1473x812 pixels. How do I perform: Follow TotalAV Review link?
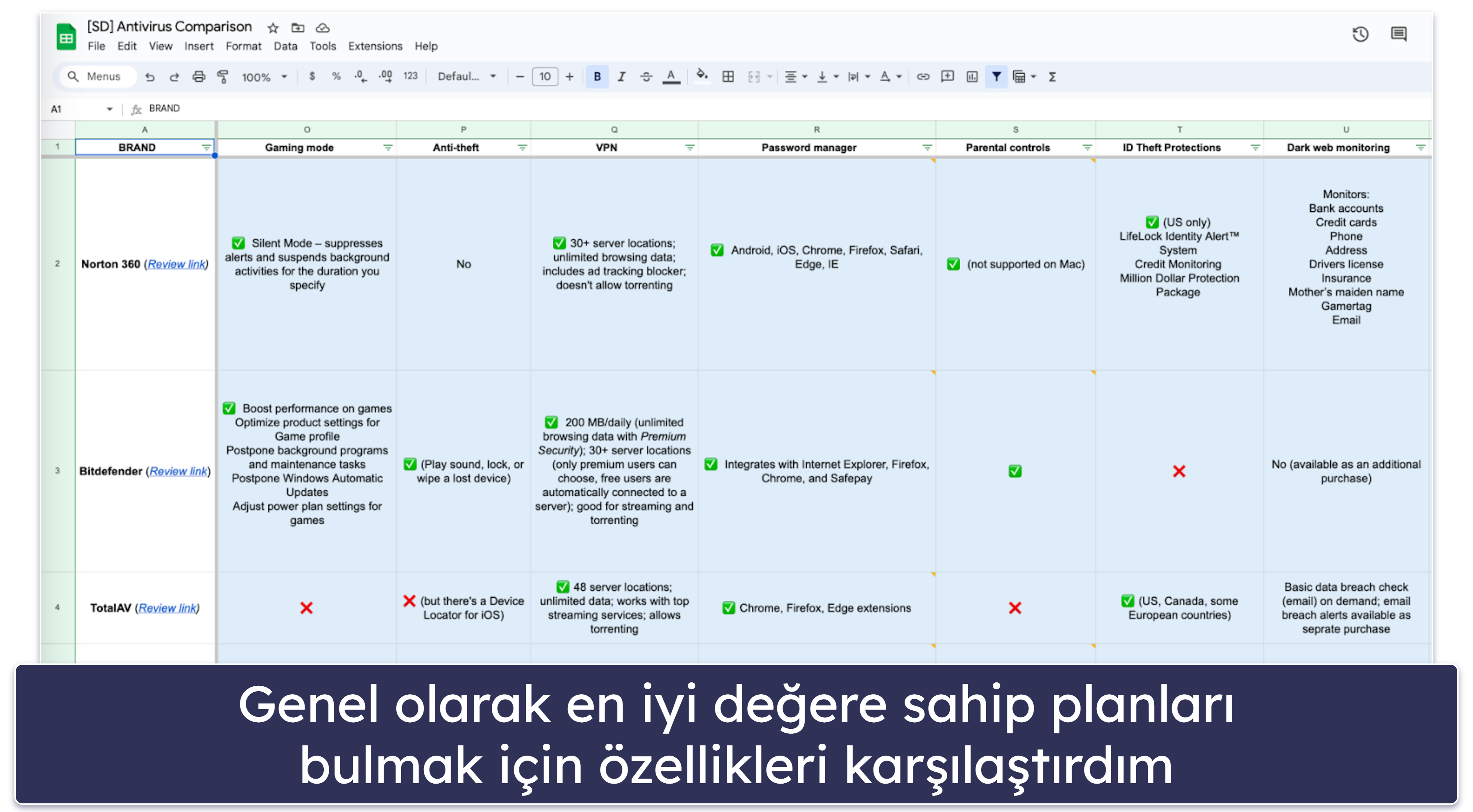168,608
